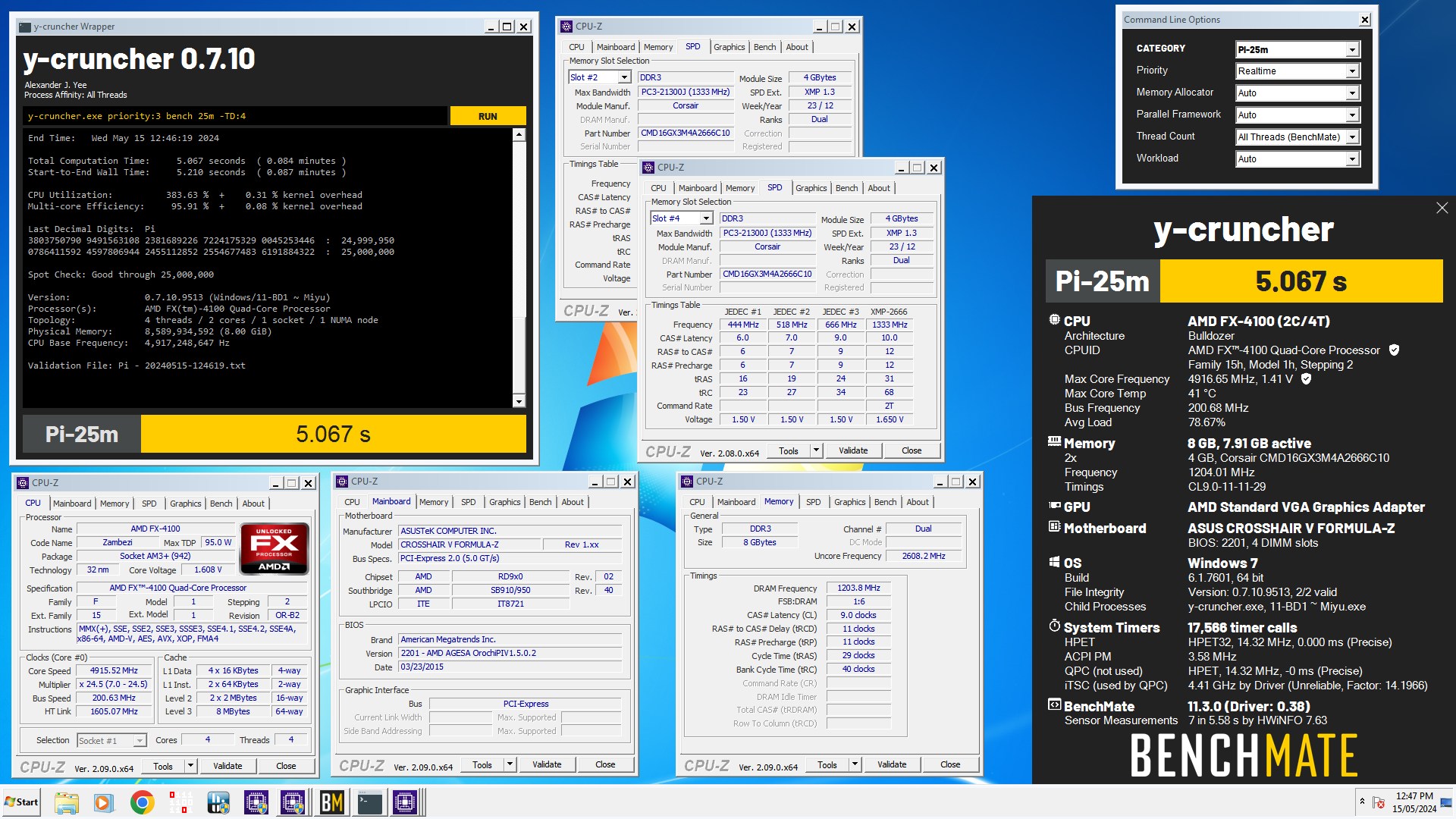
Task: Click the Memory module icon in BenchMate panel
Action: (x=1054, y=441)
